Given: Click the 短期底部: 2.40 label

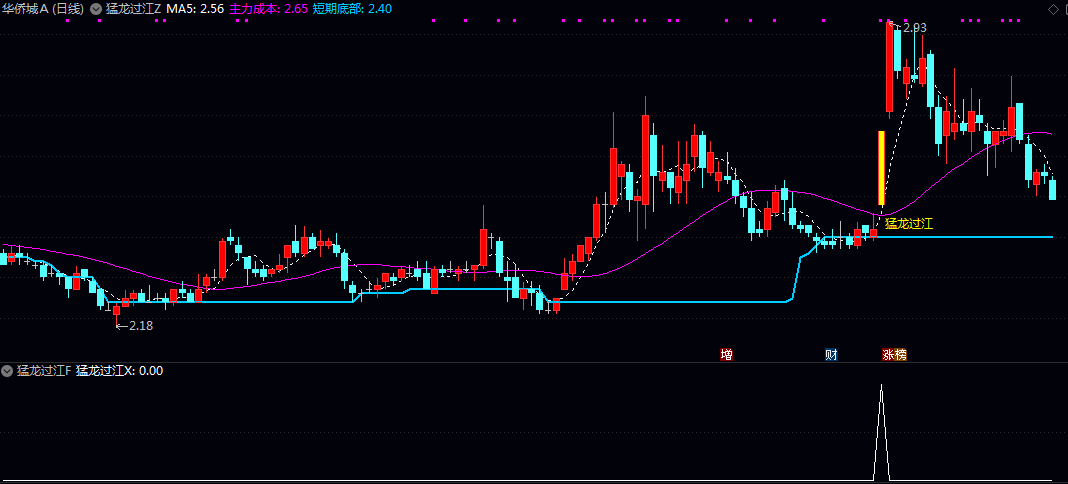Looking at the screenshot, I should pos(352,10).
